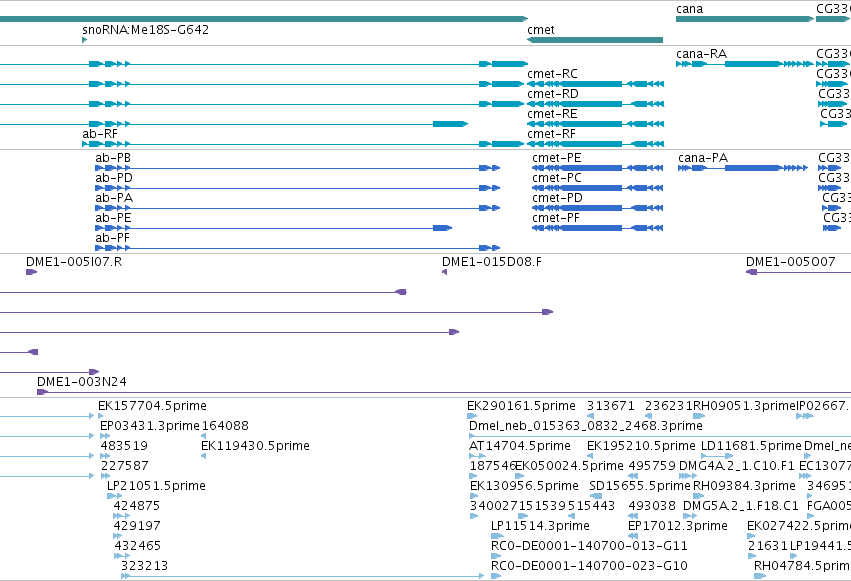
Task: Click the 429197 feature label
Action: tap(137, 526)
